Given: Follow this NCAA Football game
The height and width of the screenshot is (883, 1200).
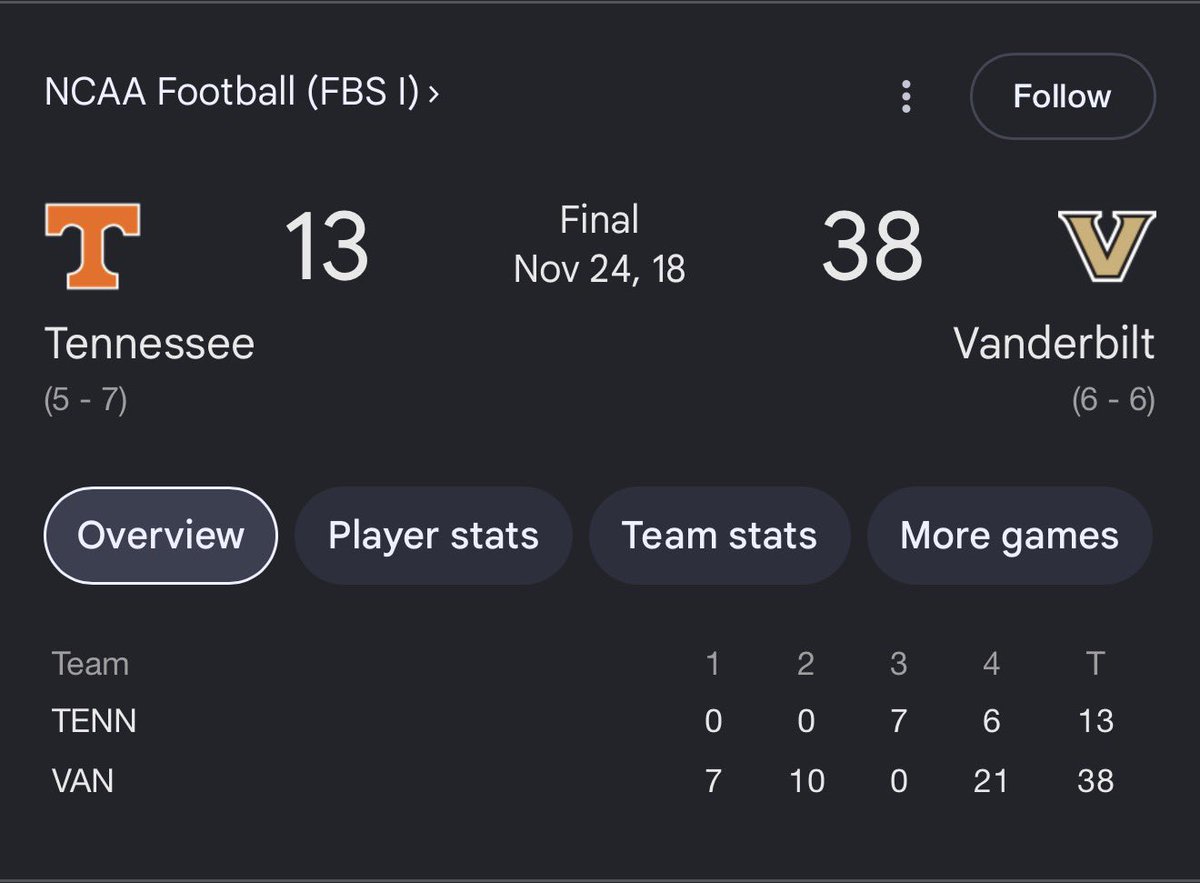Looking at the screenshot, I should click(x=1062, y=96).
